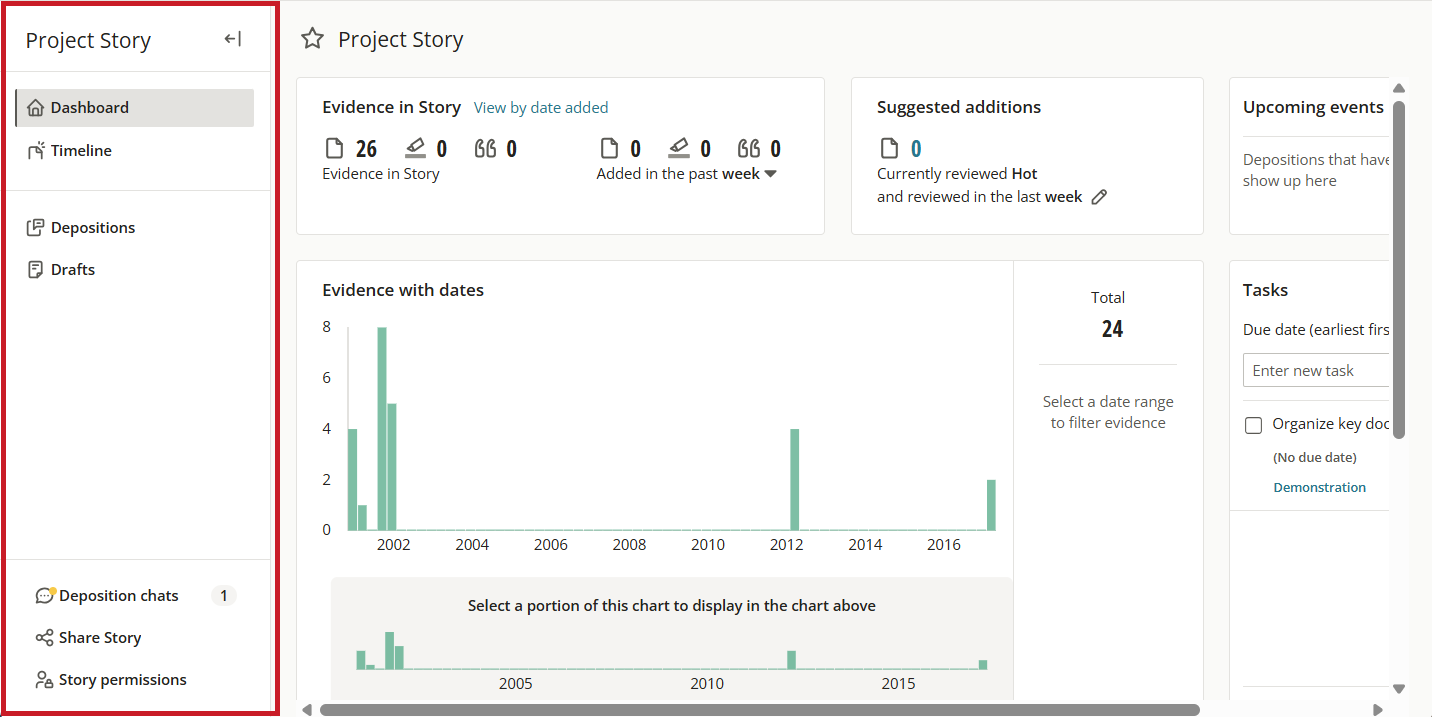Click the highlights icon beside 26 documents
Viewport: 1432px width, 717px height.
[415, 149]
